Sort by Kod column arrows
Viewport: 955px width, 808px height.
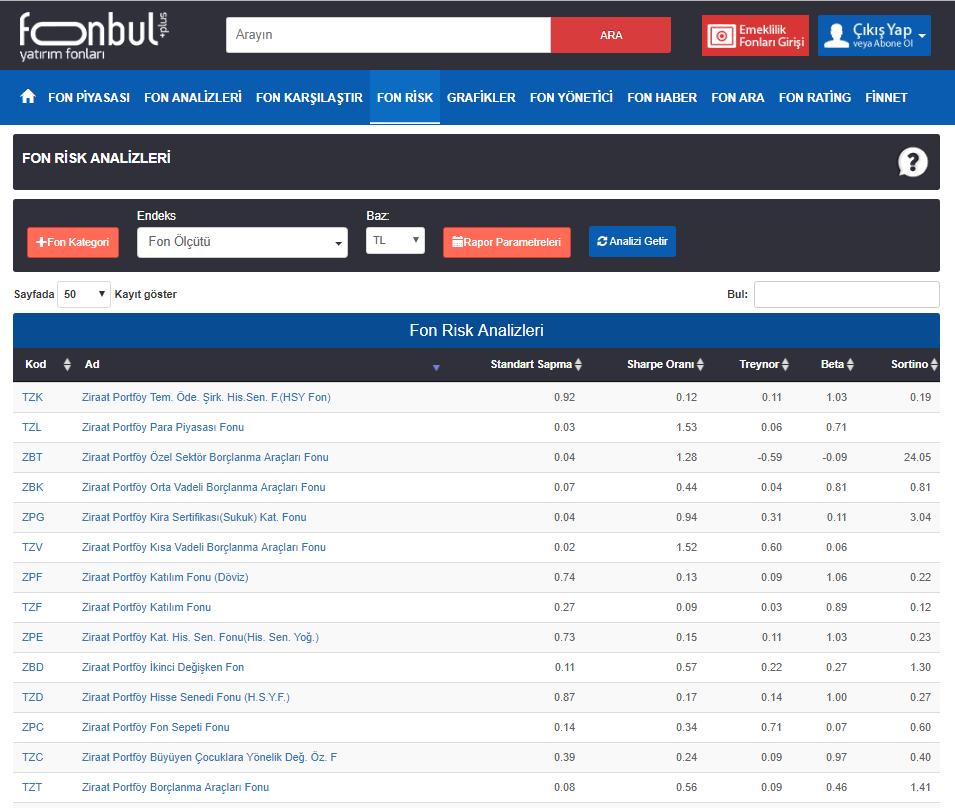pos(67,364)
